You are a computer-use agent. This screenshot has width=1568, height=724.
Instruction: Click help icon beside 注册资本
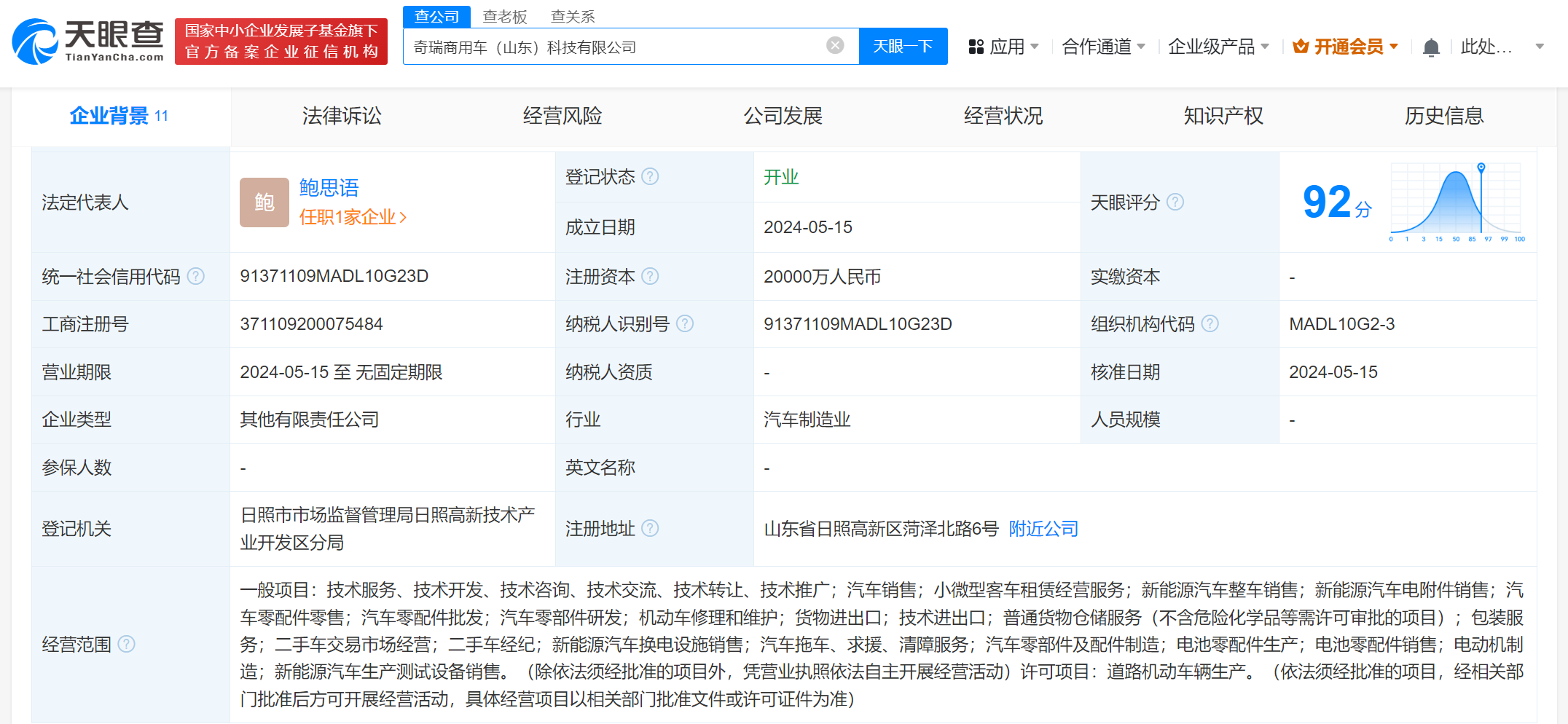pyautogui.click(x=650, y=277)
